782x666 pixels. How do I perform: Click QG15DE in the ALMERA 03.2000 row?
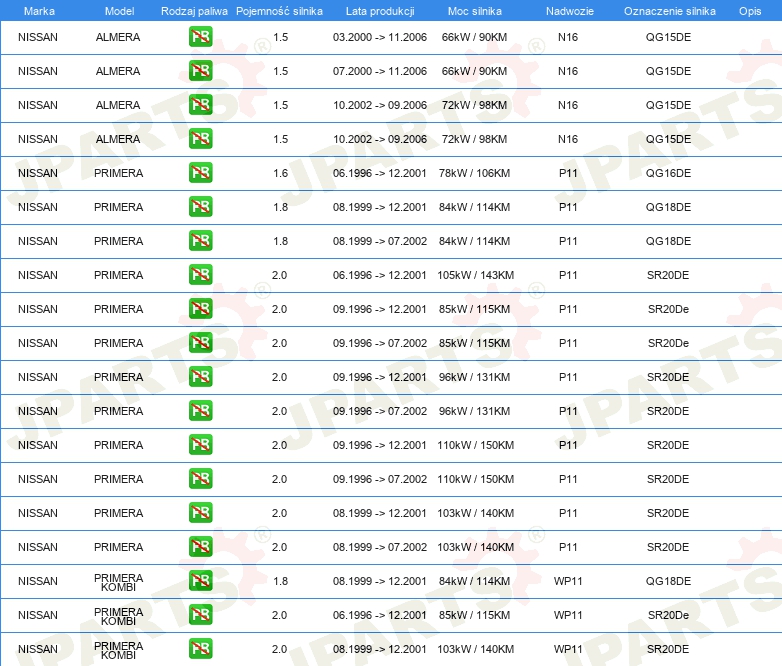[668, 37]
